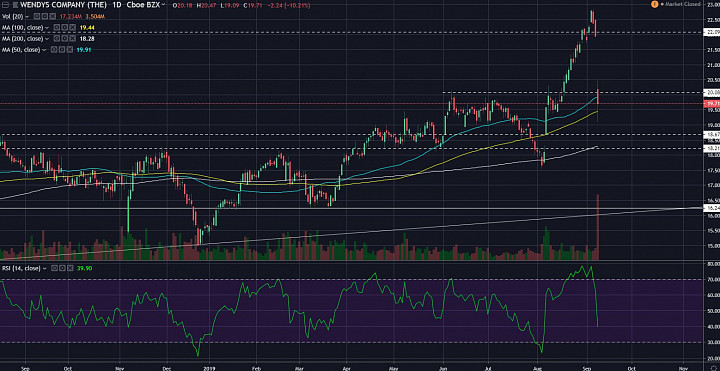Expand the MA (200, close) dropdown arrow
720x371 pixels.
[x=47, y=39]
